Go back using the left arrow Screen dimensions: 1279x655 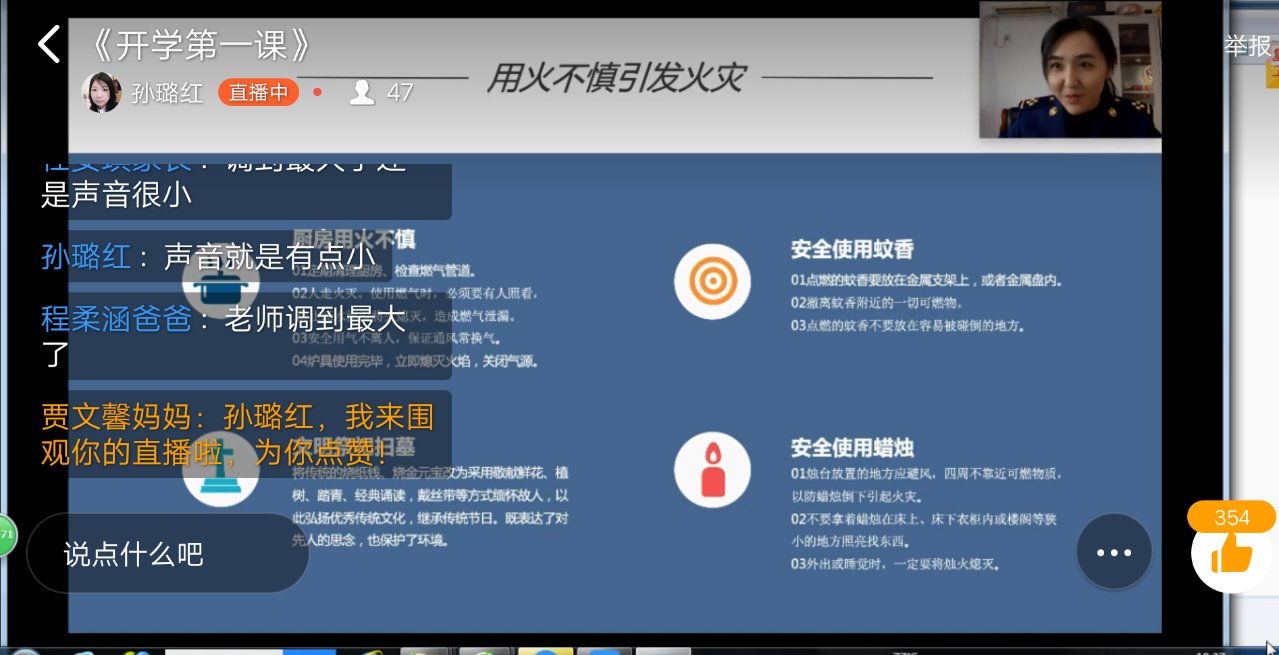tap(48, 45)
